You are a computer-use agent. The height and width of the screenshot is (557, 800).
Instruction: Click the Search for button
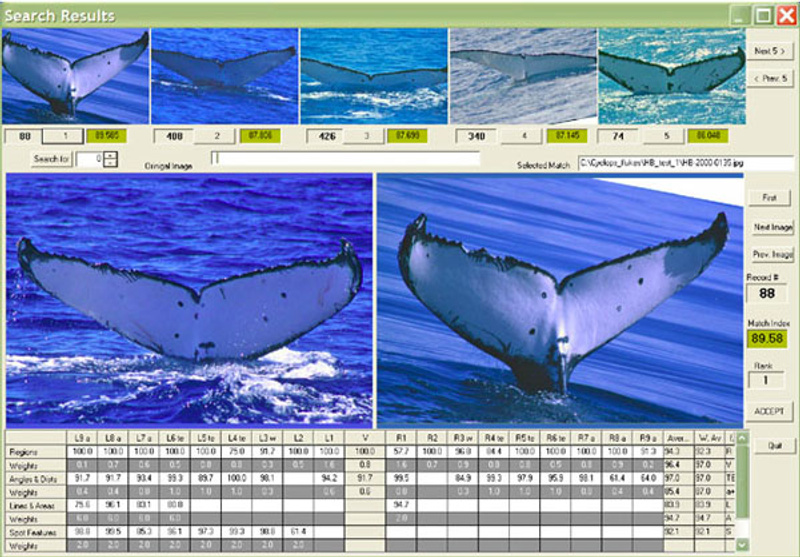pyautogui.click(x=52, y=159)
